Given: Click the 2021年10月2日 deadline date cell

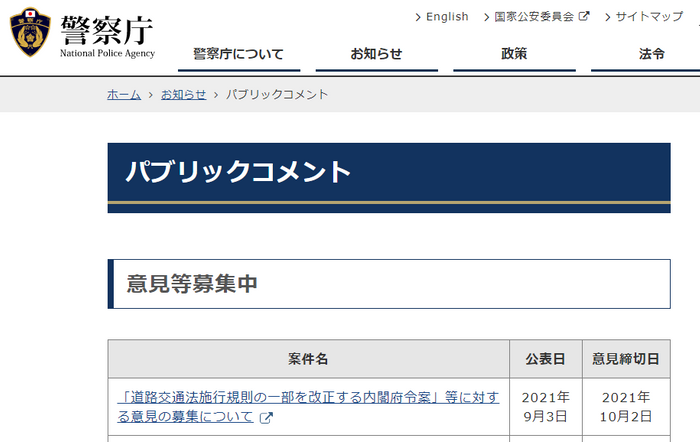Looking at the screenshot, I should 625,407.
